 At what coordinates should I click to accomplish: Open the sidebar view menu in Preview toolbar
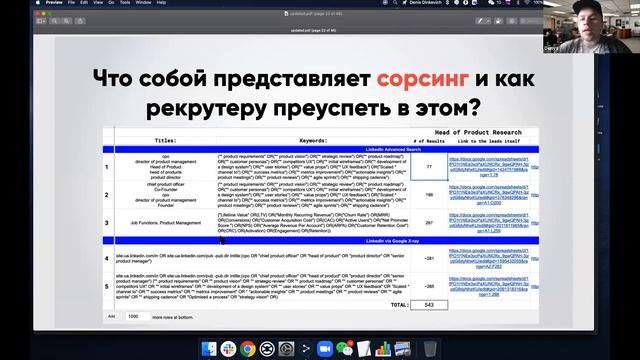coord(41,21)
